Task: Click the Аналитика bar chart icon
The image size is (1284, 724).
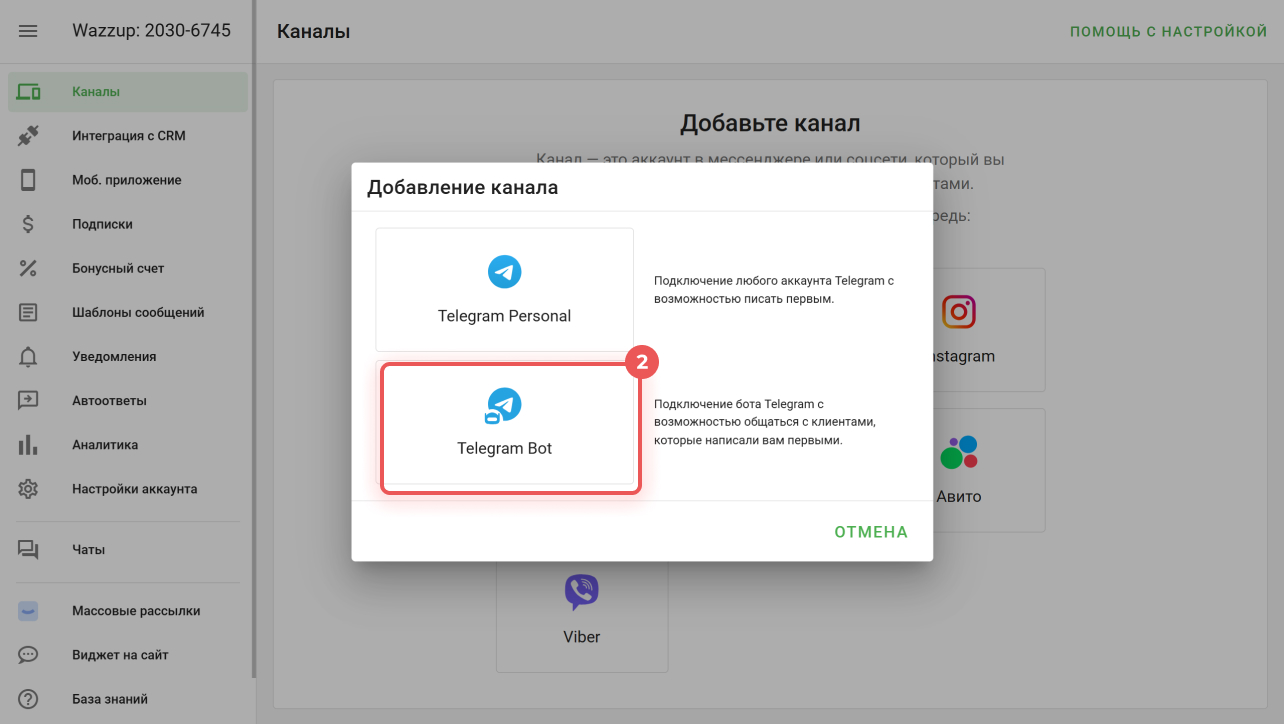Action: click(28, 445)
